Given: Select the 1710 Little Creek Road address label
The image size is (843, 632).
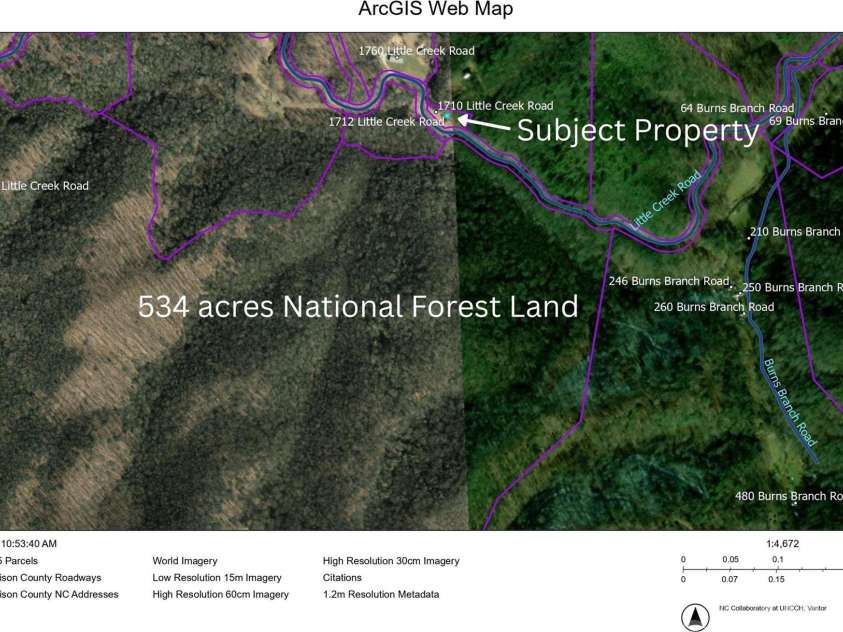Looking at the screenshot, I should 495,106.
